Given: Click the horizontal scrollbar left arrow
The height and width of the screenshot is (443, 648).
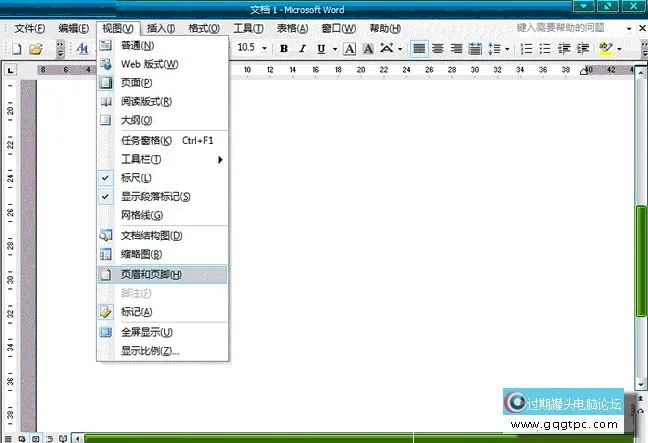Looking at the screenshot, I should tap(77, 438).
